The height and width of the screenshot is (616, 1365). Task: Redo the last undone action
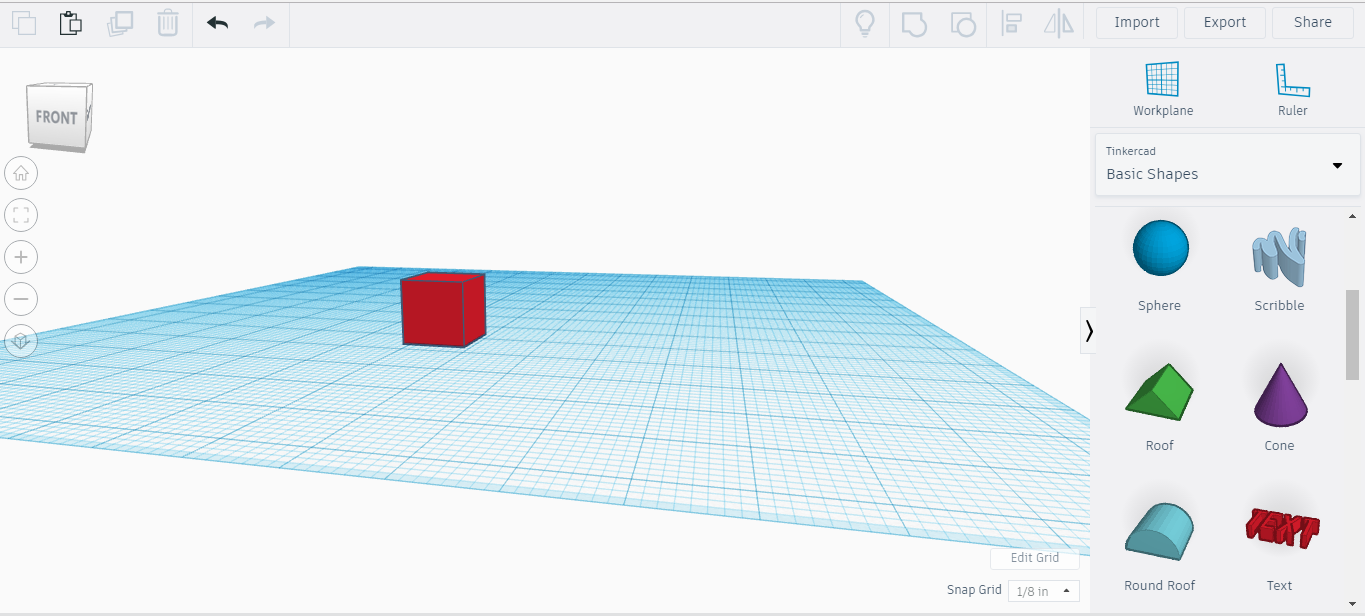tap(264, 22)
